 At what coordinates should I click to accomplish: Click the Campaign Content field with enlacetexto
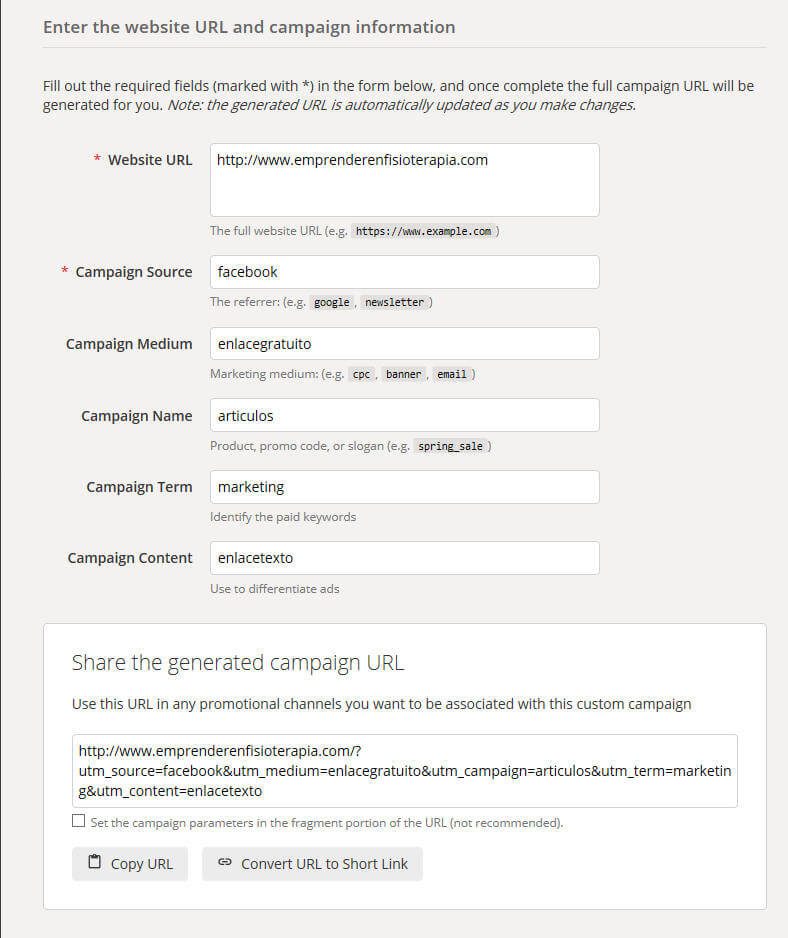[404, 558]
